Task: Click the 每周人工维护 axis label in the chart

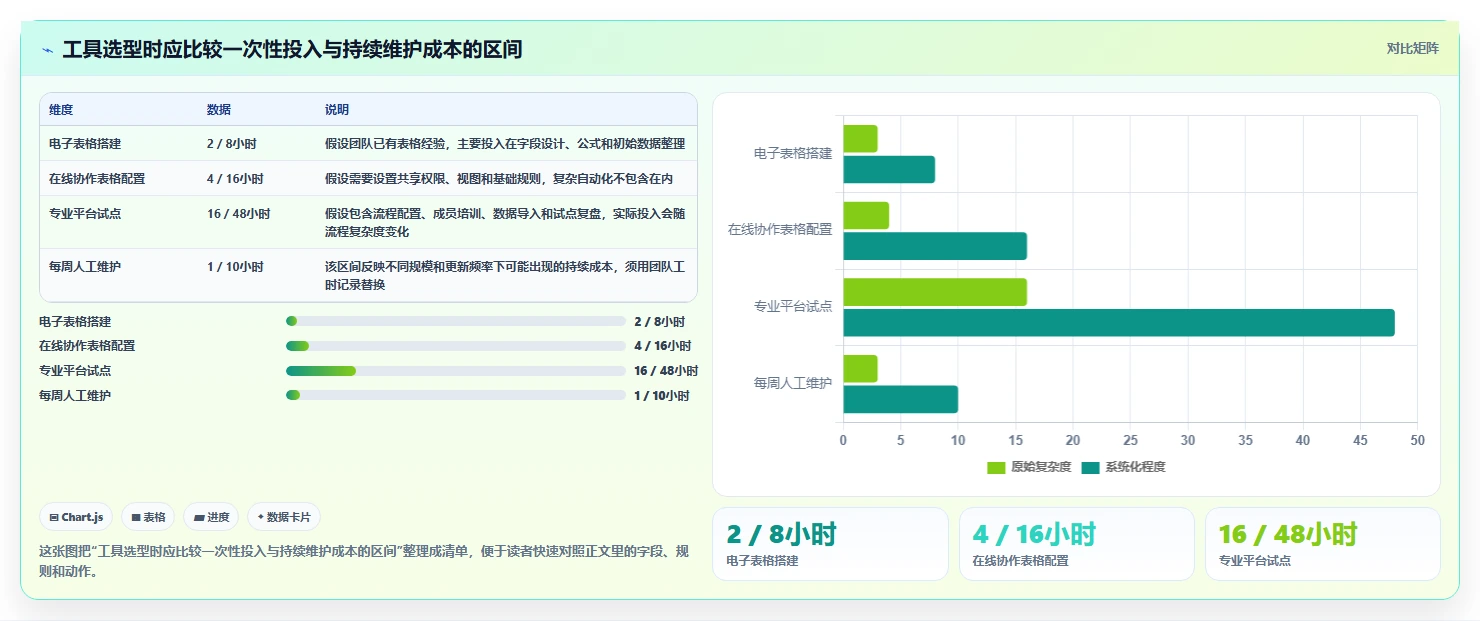Action: point(793,383)
